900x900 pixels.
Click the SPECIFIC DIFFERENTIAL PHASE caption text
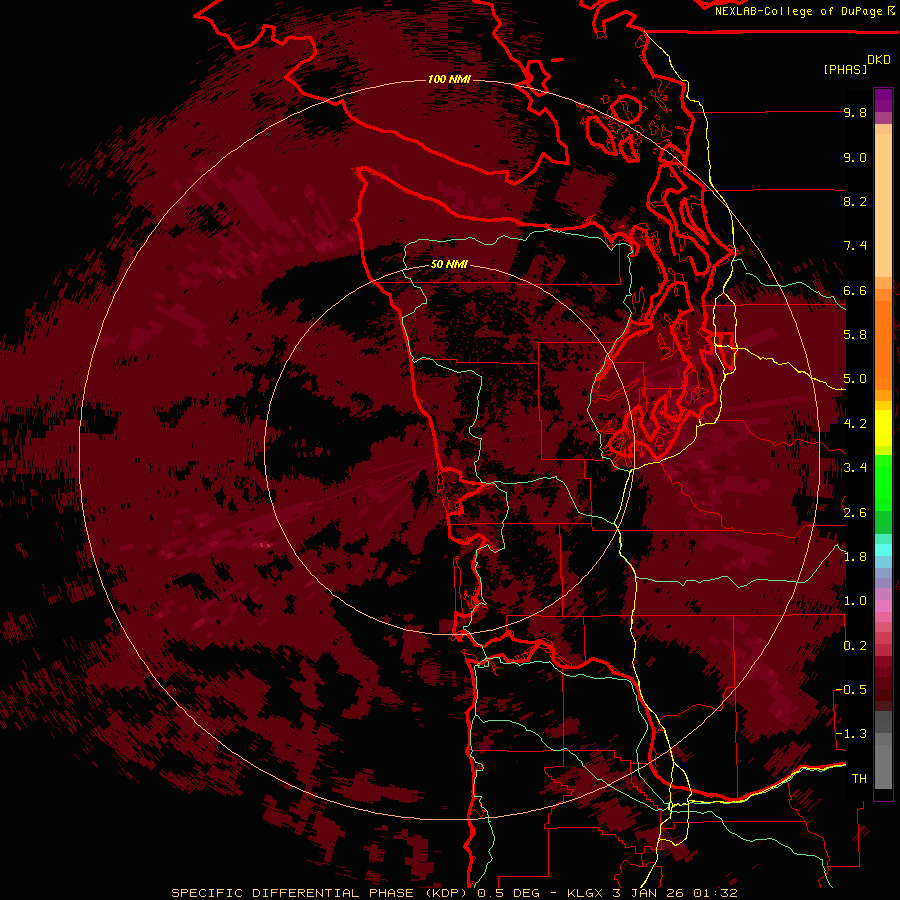(293, 893)
